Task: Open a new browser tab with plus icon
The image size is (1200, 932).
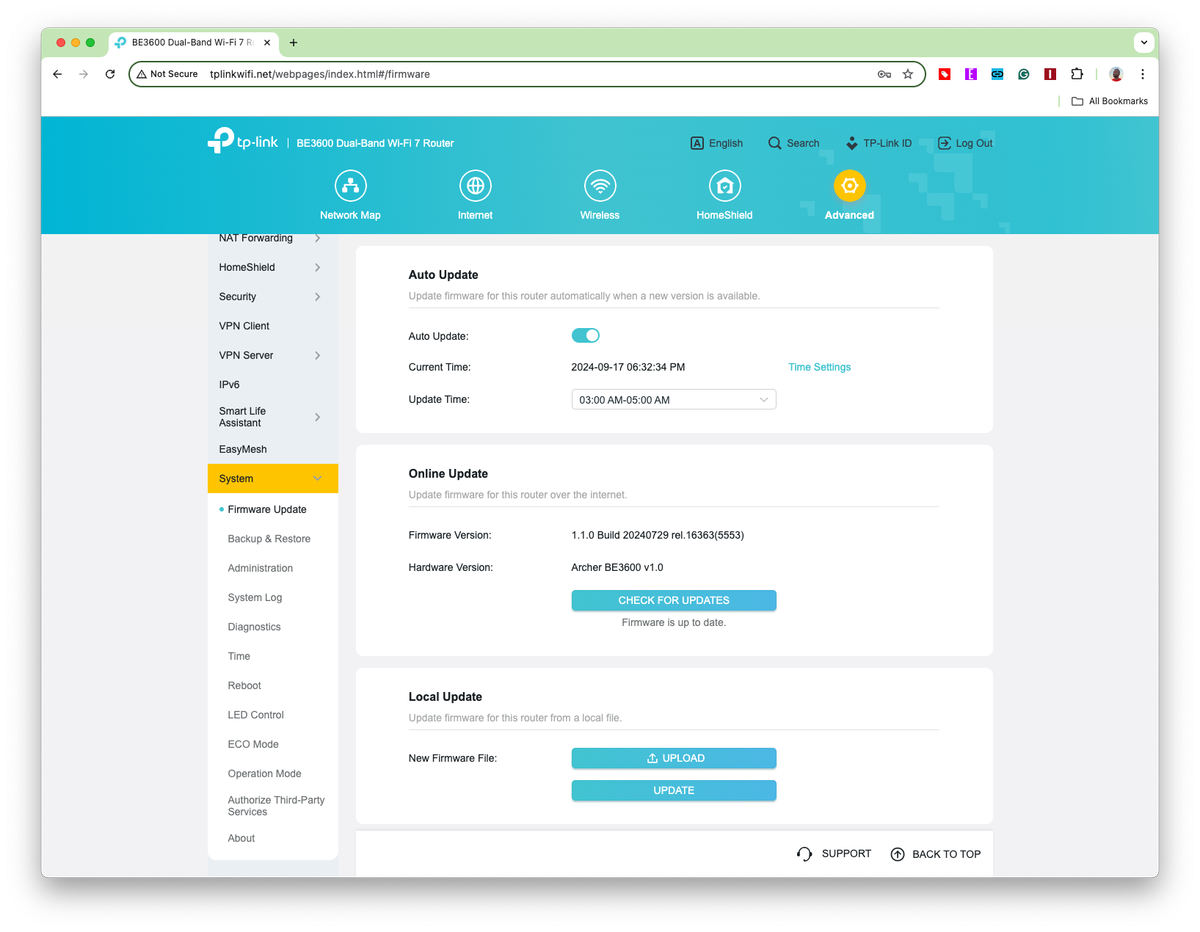Action: click(x=293, y=43)
